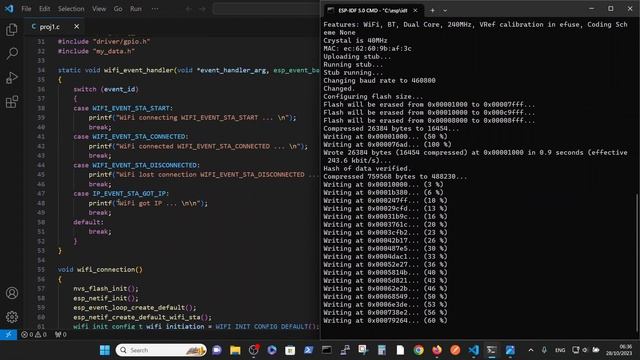640x360 pixels.
Task: Click case WIFI_EVENT_STA_DISCONNECTED on line 44
Action: click(136, 165)
